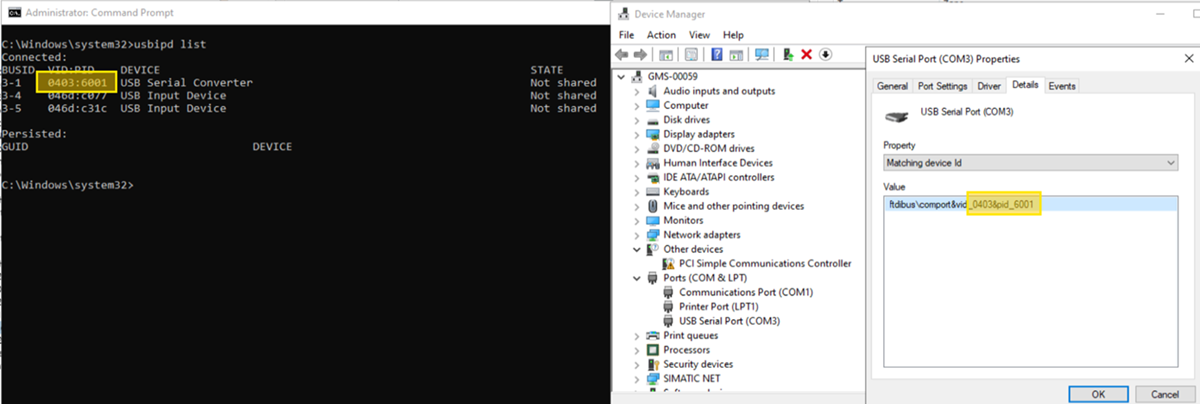The width and height of the screenshot is (1200, 404).
Task: Click the black down-arrow Disable device icon
Action: (826, 54)
